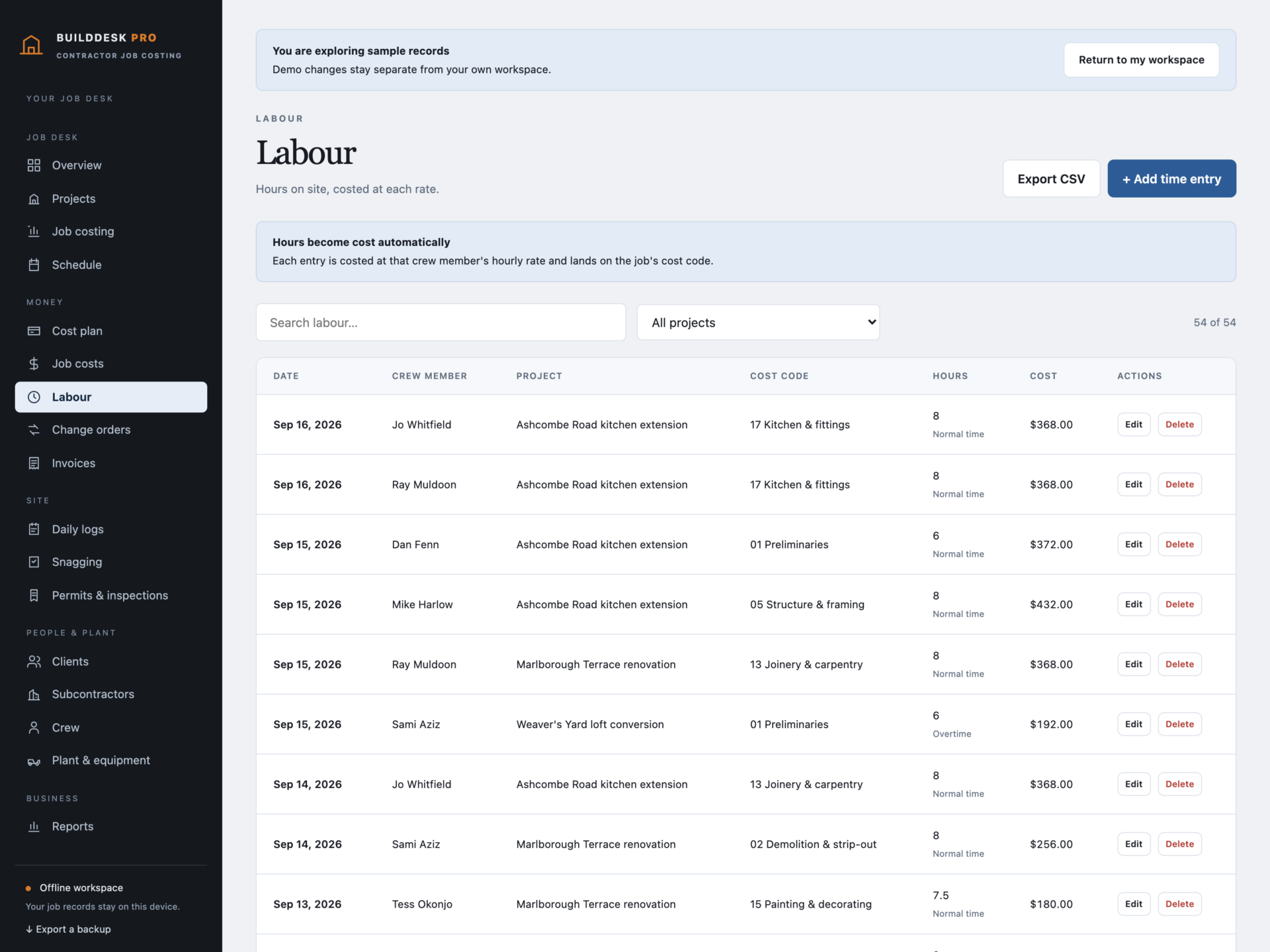1270x952 pixels.
Task: Click the 54 of 54 record count
Action: pyautogui.click(x=1214, y=323)
